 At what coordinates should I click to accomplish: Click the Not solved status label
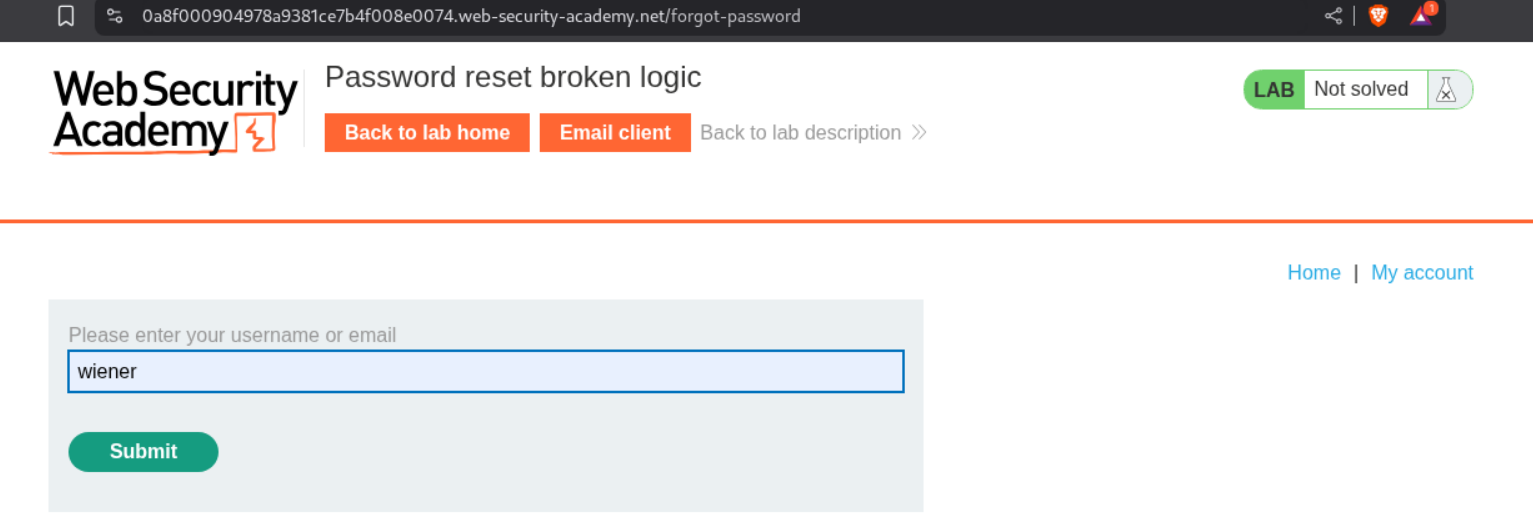pyautogui.click(x=1360, y=90)
